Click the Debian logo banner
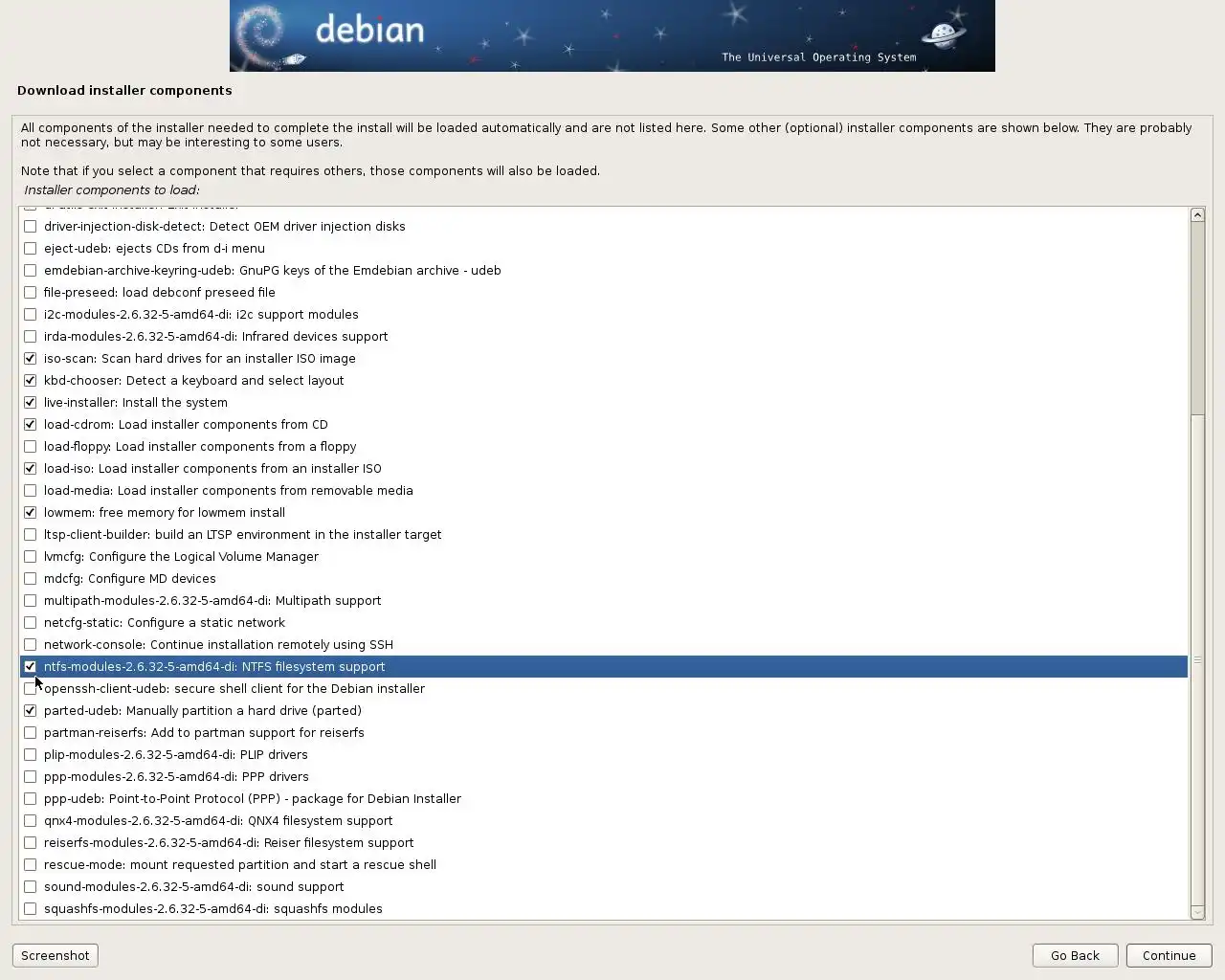Viewport: 1225px width, 980px height. pyautogui.click(x=612, y=35)
